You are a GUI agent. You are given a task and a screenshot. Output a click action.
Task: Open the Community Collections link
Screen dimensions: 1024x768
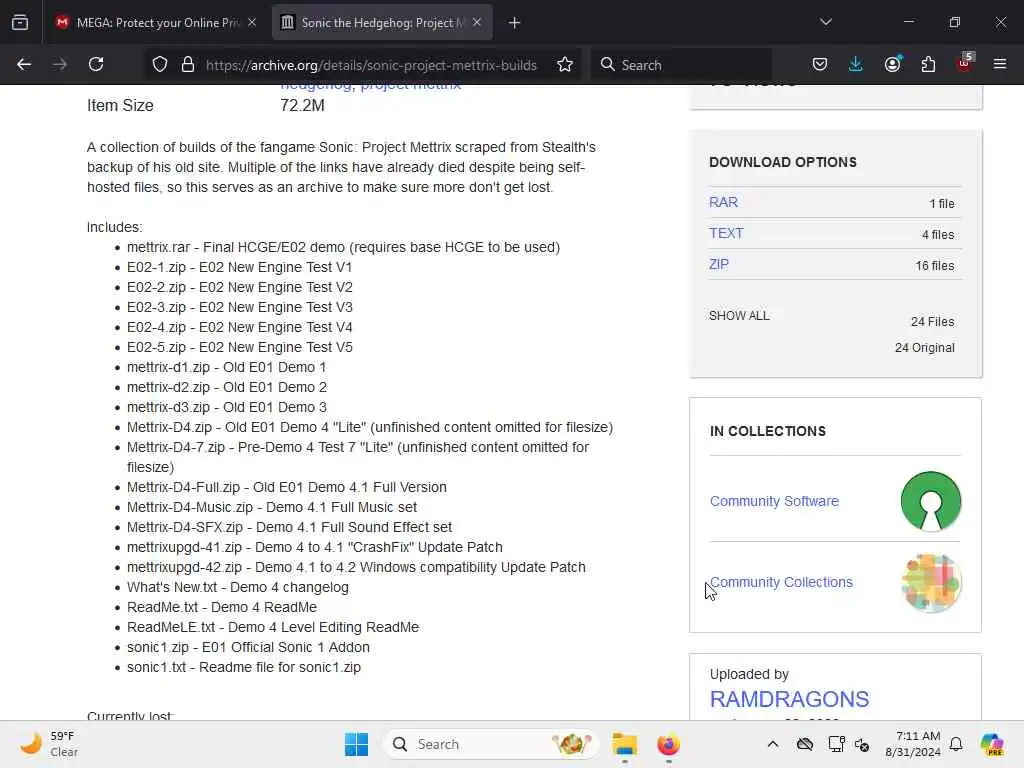(x=781, y=582)
